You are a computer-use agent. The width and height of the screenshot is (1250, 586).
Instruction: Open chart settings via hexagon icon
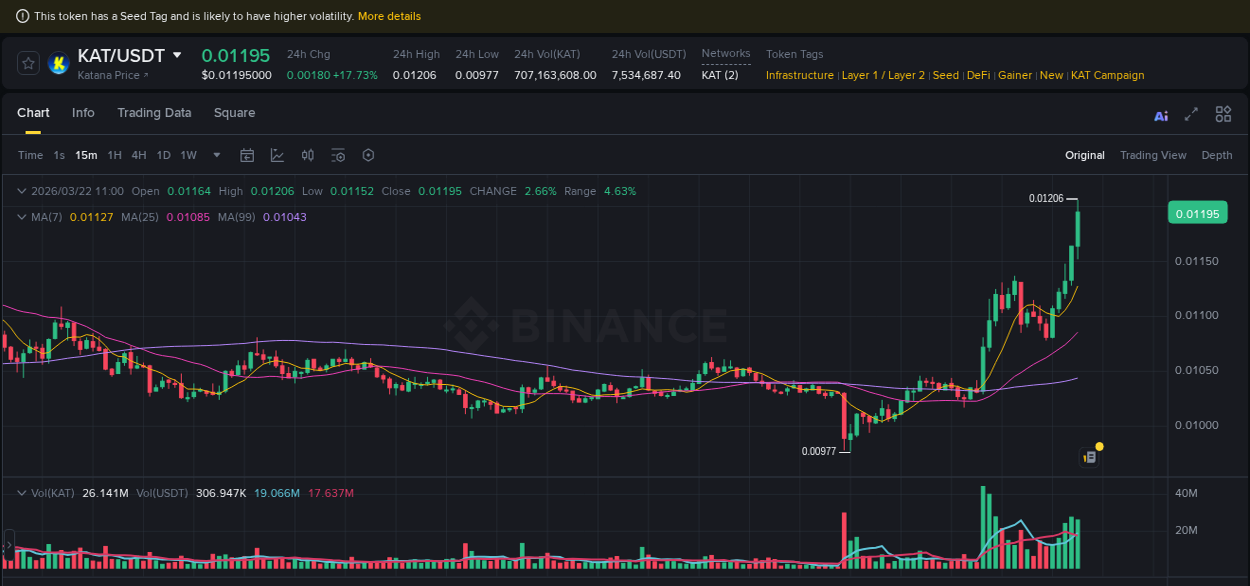tap(367, 155)
